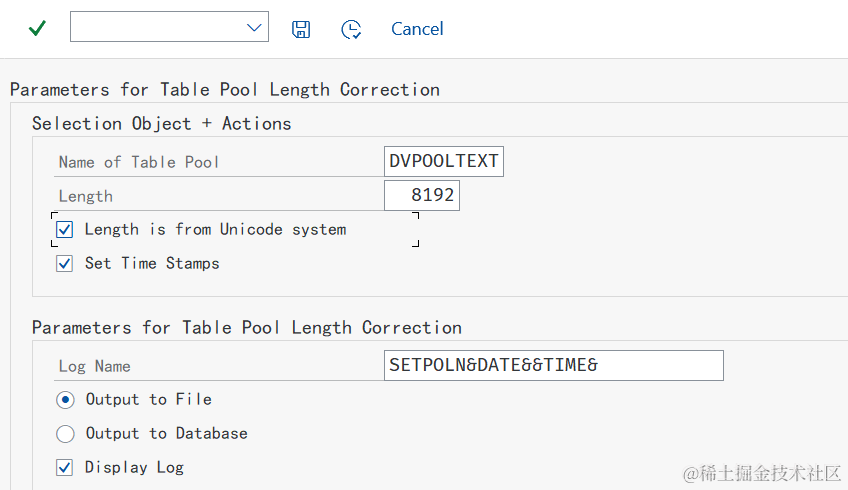
Task: Click inside the empty command field box
Action: pos(155,28)
